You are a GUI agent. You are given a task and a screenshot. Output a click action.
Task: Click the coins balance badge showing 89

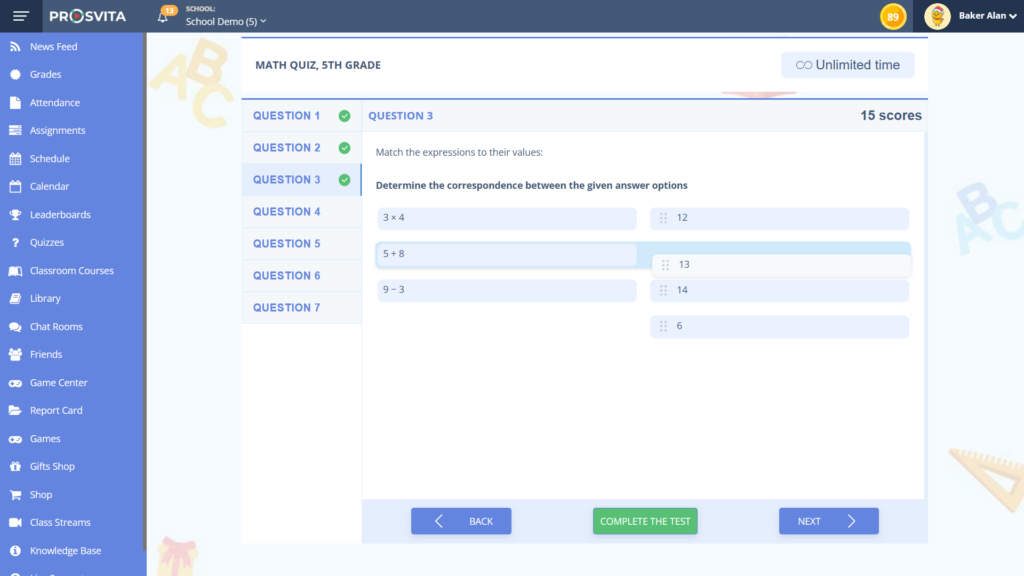tap(893, 17)
